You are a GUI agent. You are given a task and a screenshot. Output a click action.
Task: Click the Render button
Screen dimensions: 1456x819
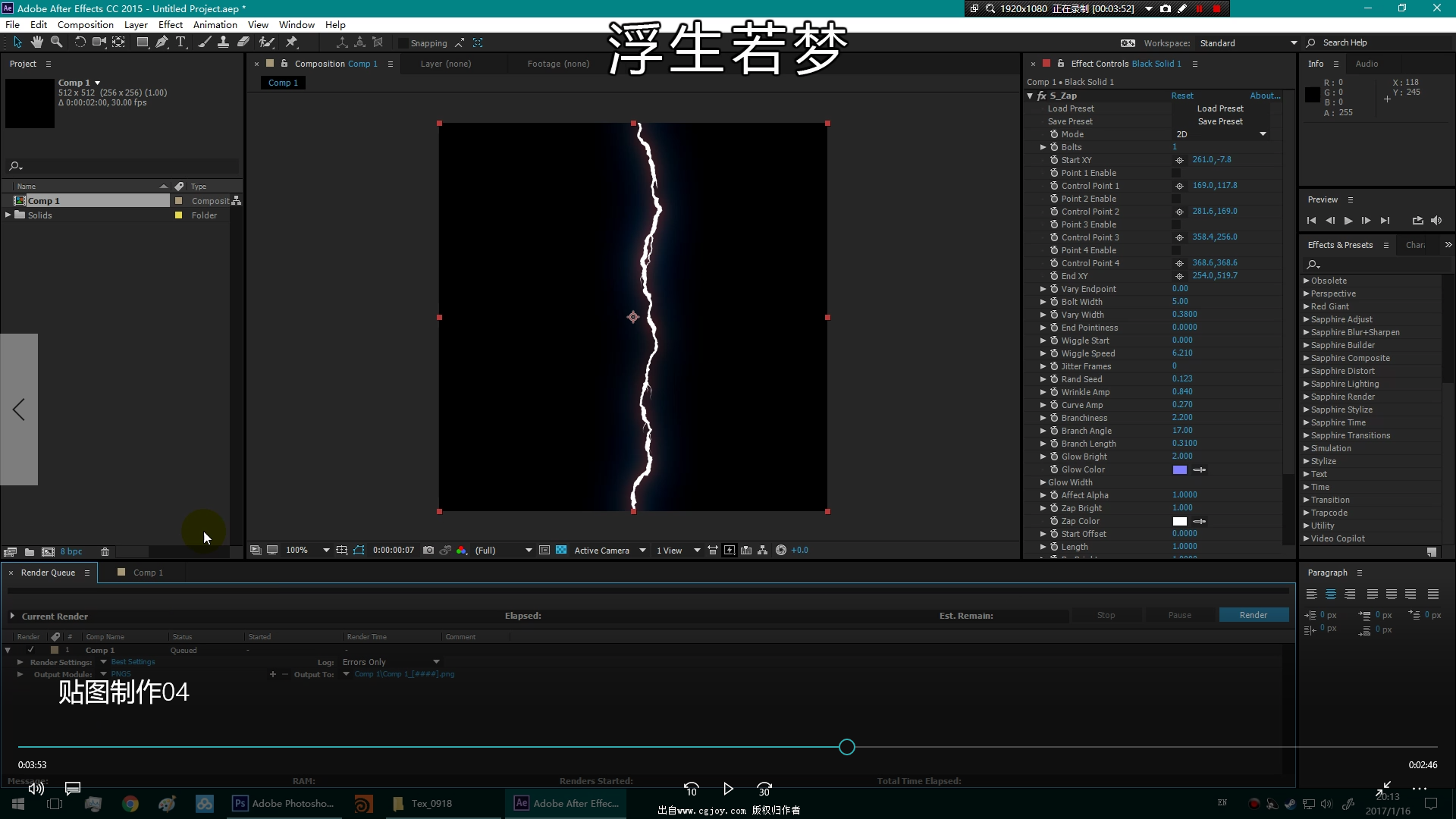click(1254, 615)
